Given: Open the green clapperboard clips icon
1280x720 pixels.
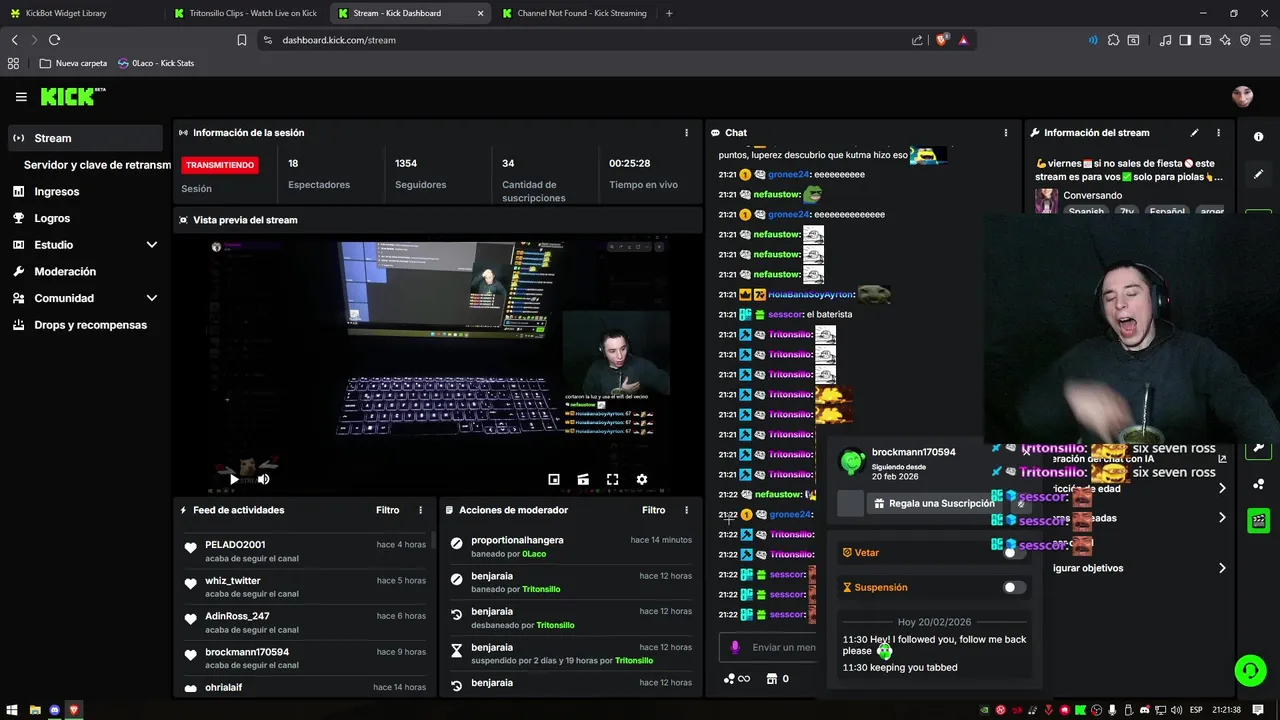Looking at the screenshot, I should pos(1258,520).
